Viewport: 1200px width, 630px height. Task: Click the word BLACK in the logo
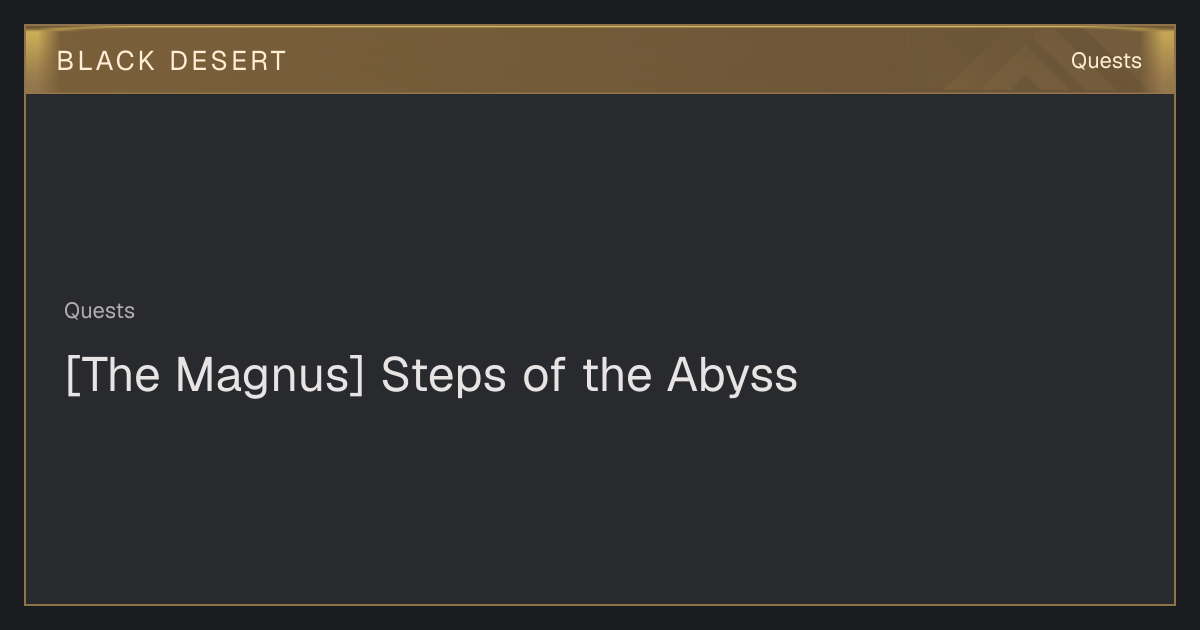(x=106, y=61)
